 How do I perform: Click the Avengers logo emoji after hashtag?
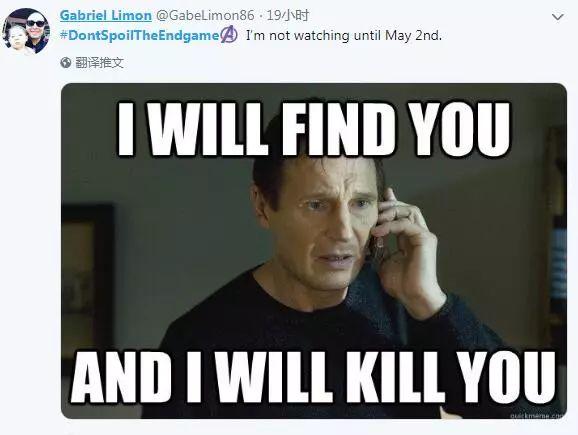(x=229, y=34)
